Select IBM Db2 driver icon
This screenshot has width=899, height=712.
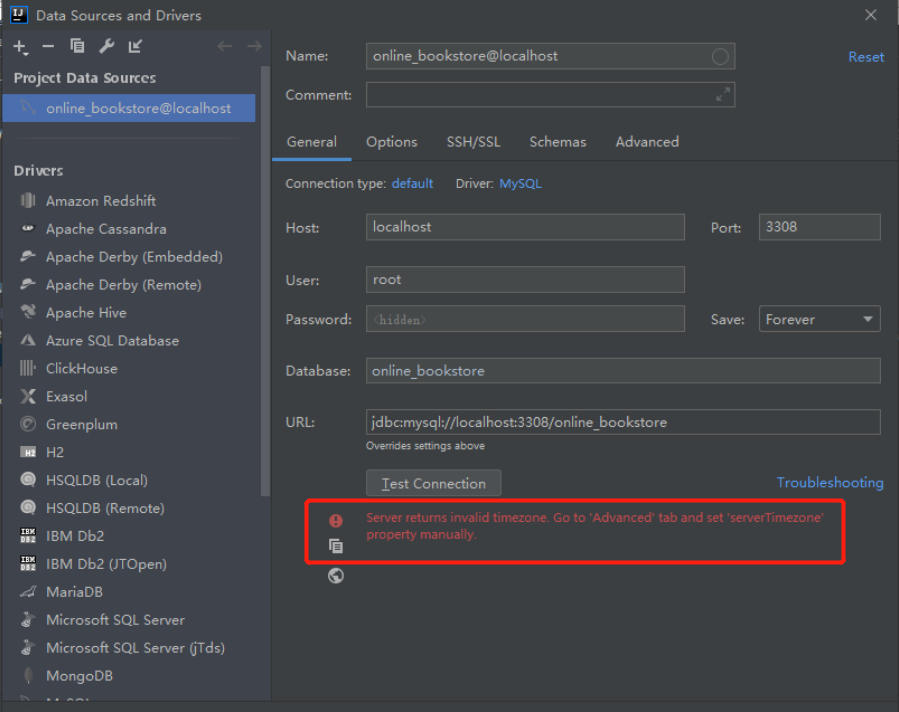pos(28,535)
